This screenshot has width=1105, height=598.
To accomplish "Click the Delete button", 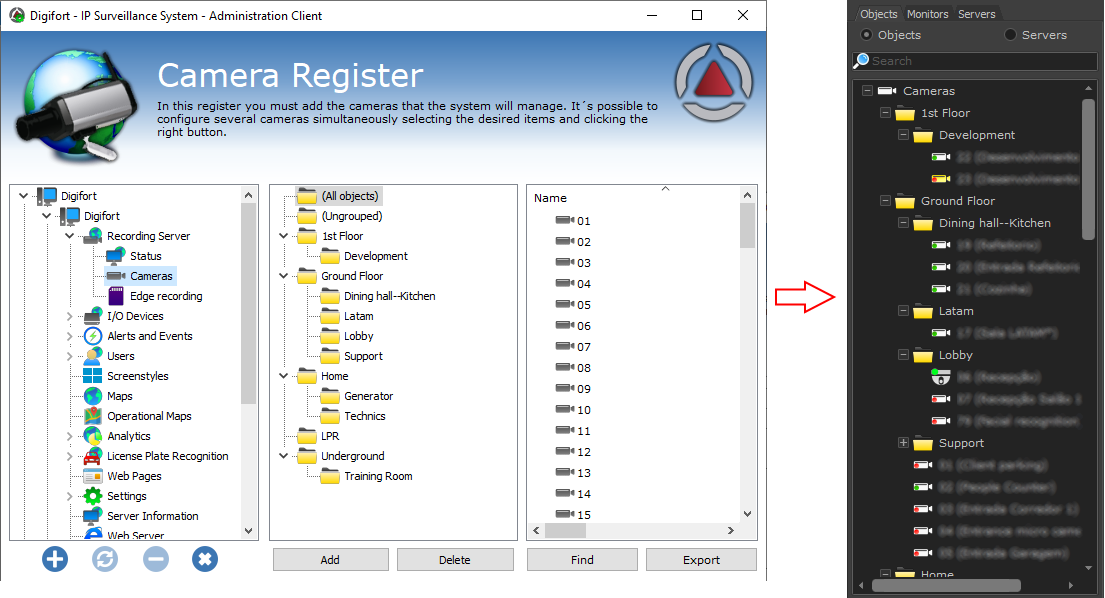I will coord(455,560).
